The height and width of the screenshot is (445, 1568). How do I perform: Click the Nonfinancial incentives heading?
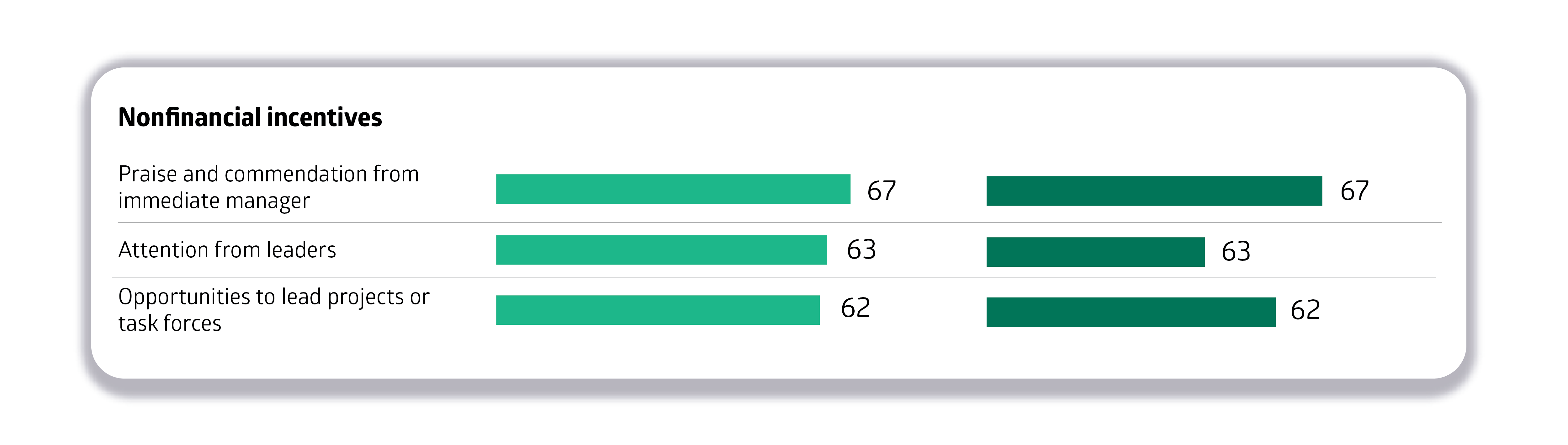(250, 117)
